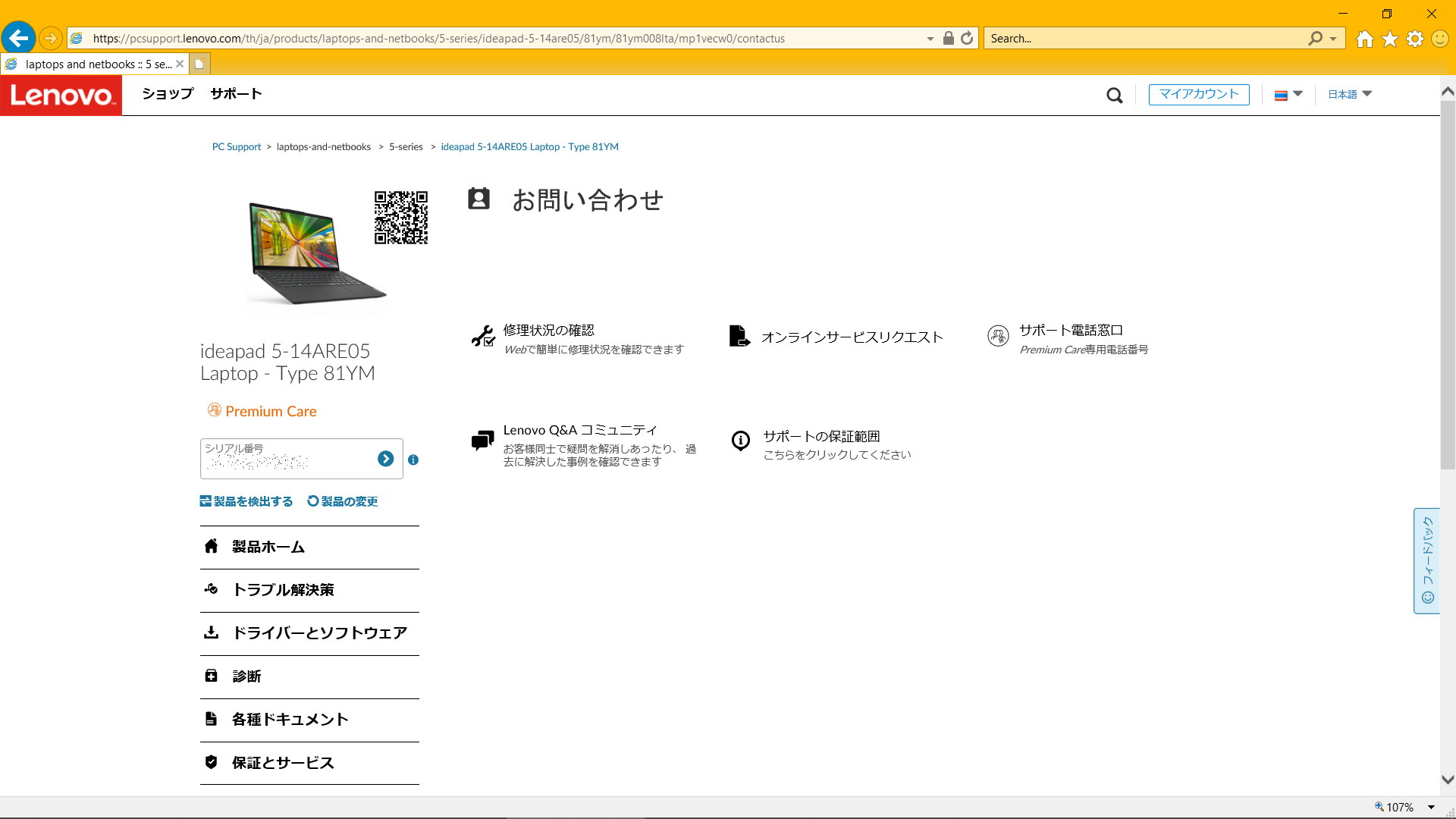
Task: Open the address bar autocomplete dropdown arrow
Action: click(930, 39)
